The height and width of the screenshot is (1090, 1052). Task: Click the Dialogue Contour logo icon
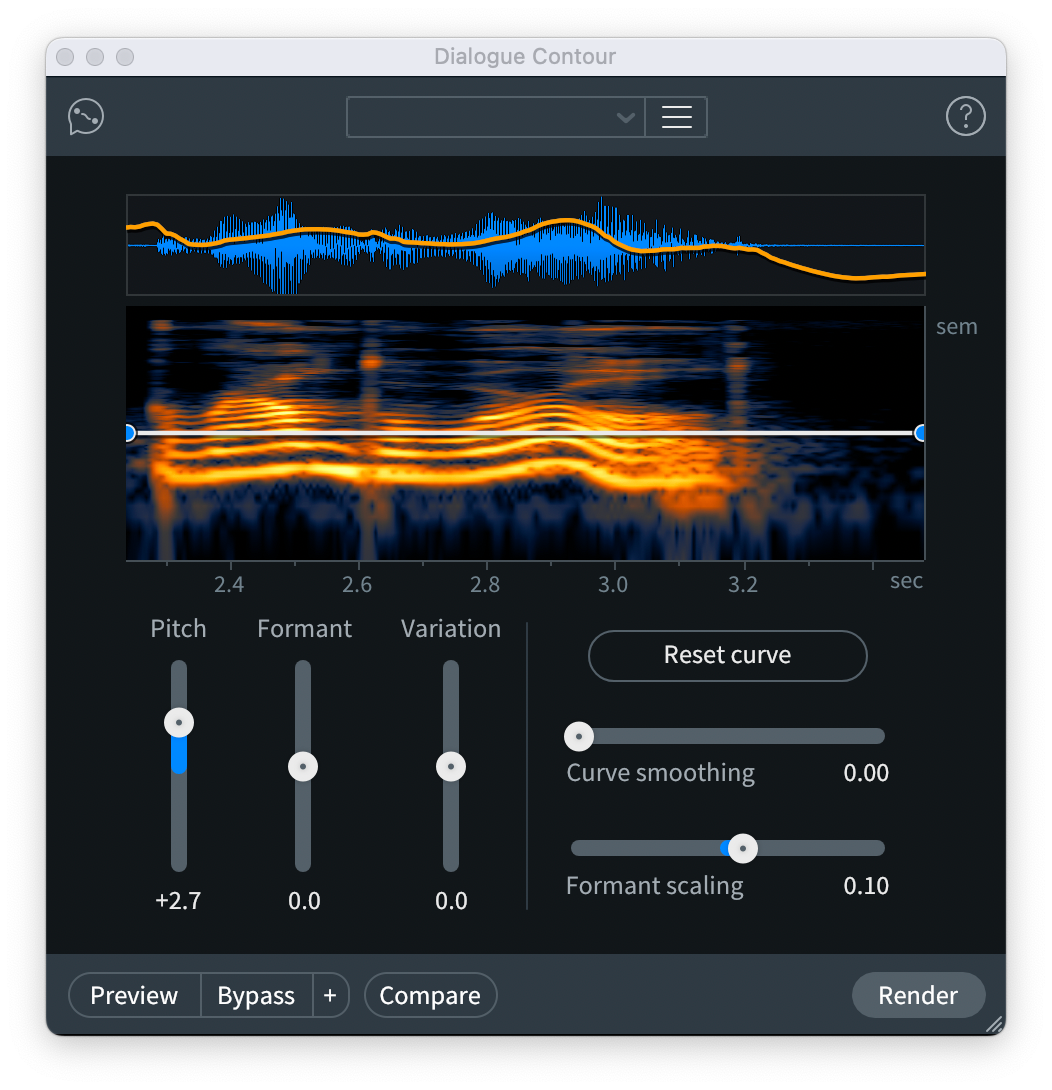[x=86, y=117]
